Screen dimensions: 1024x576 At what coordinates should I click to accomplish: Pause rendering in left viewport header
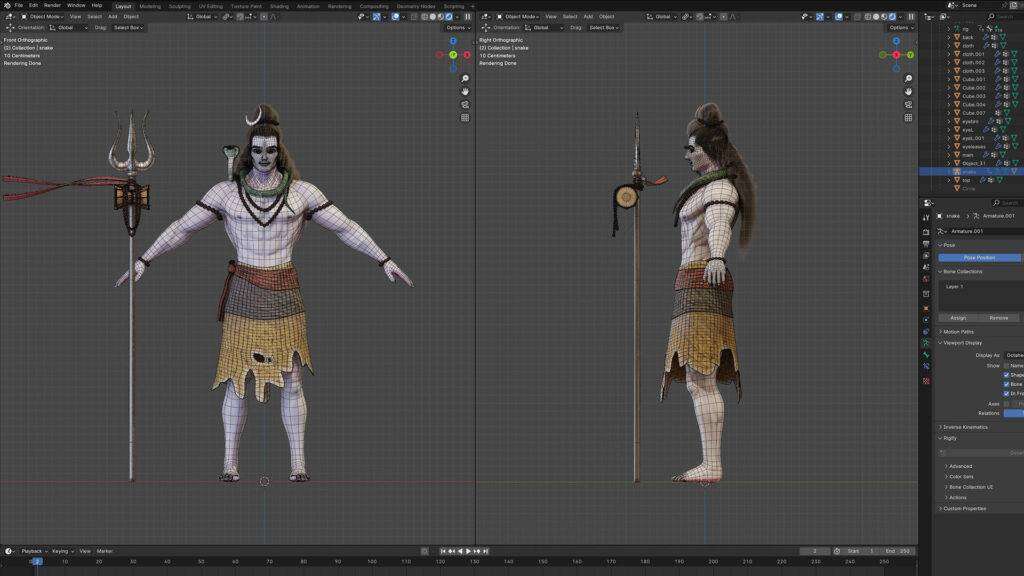[468, 16]
